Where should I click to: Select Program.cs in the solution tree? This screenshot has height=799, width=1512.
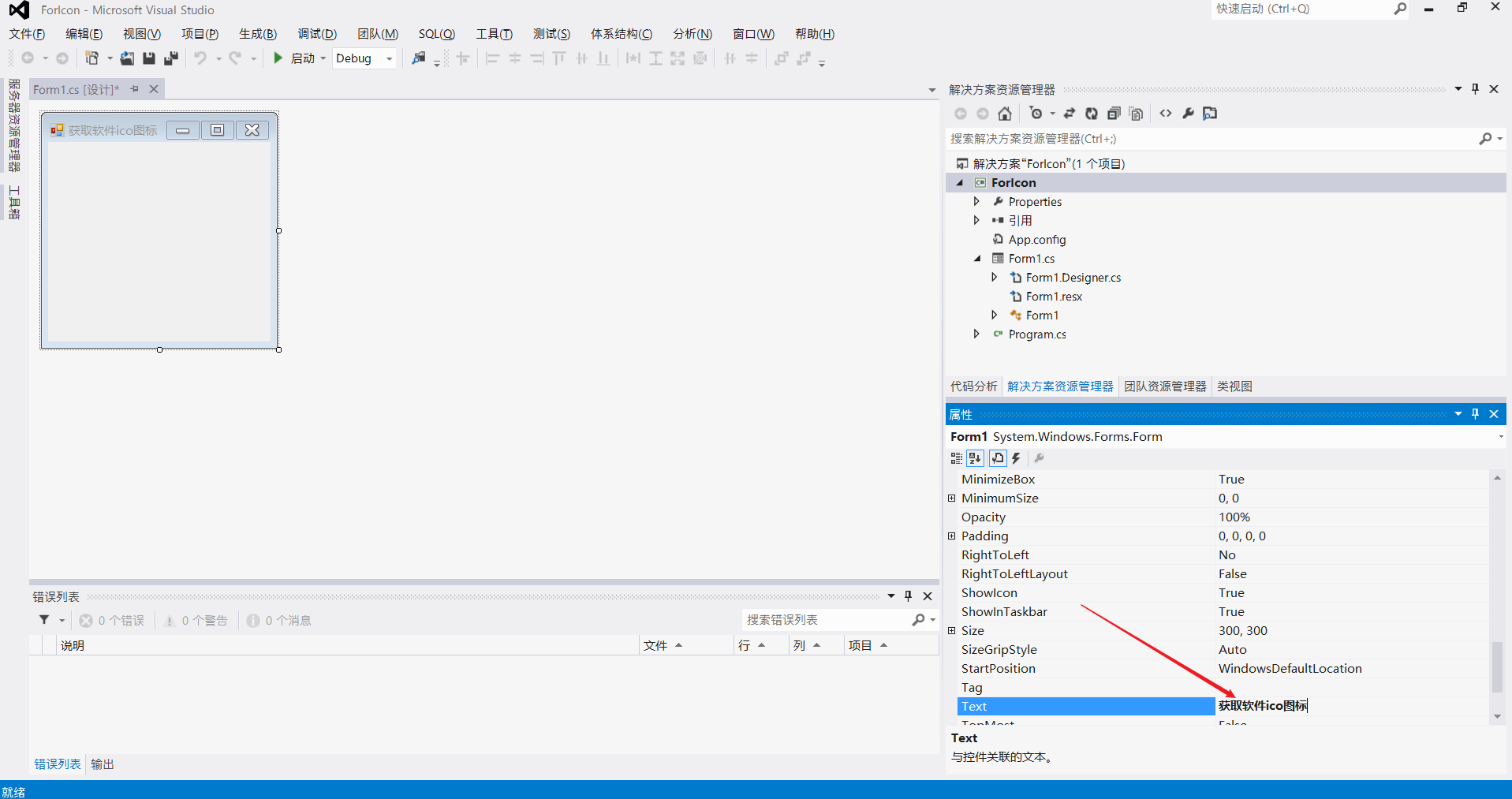point(1036,334)
